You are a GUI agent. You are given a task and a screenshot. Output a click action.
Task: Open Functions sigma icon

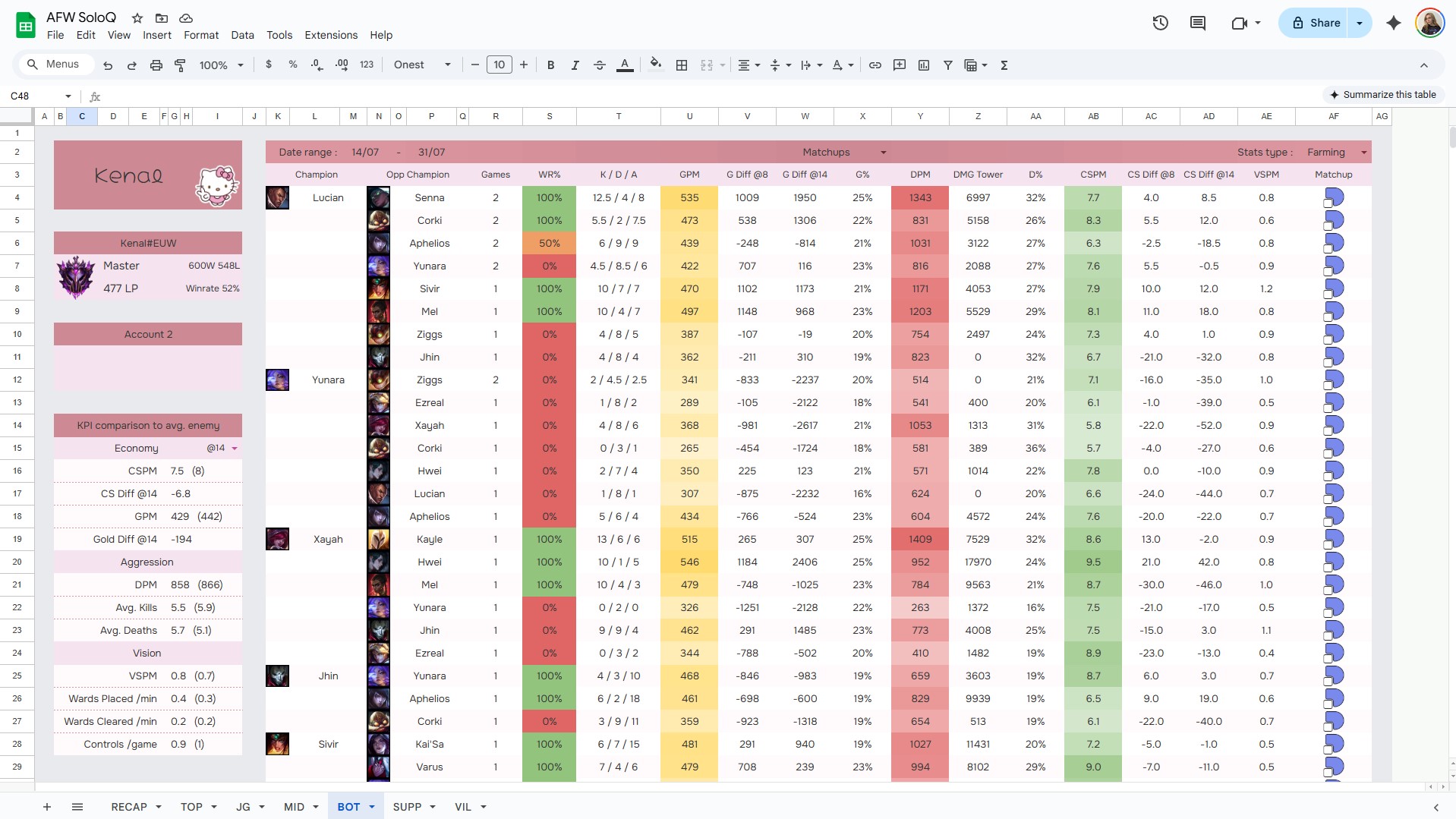click(1004, 65)
